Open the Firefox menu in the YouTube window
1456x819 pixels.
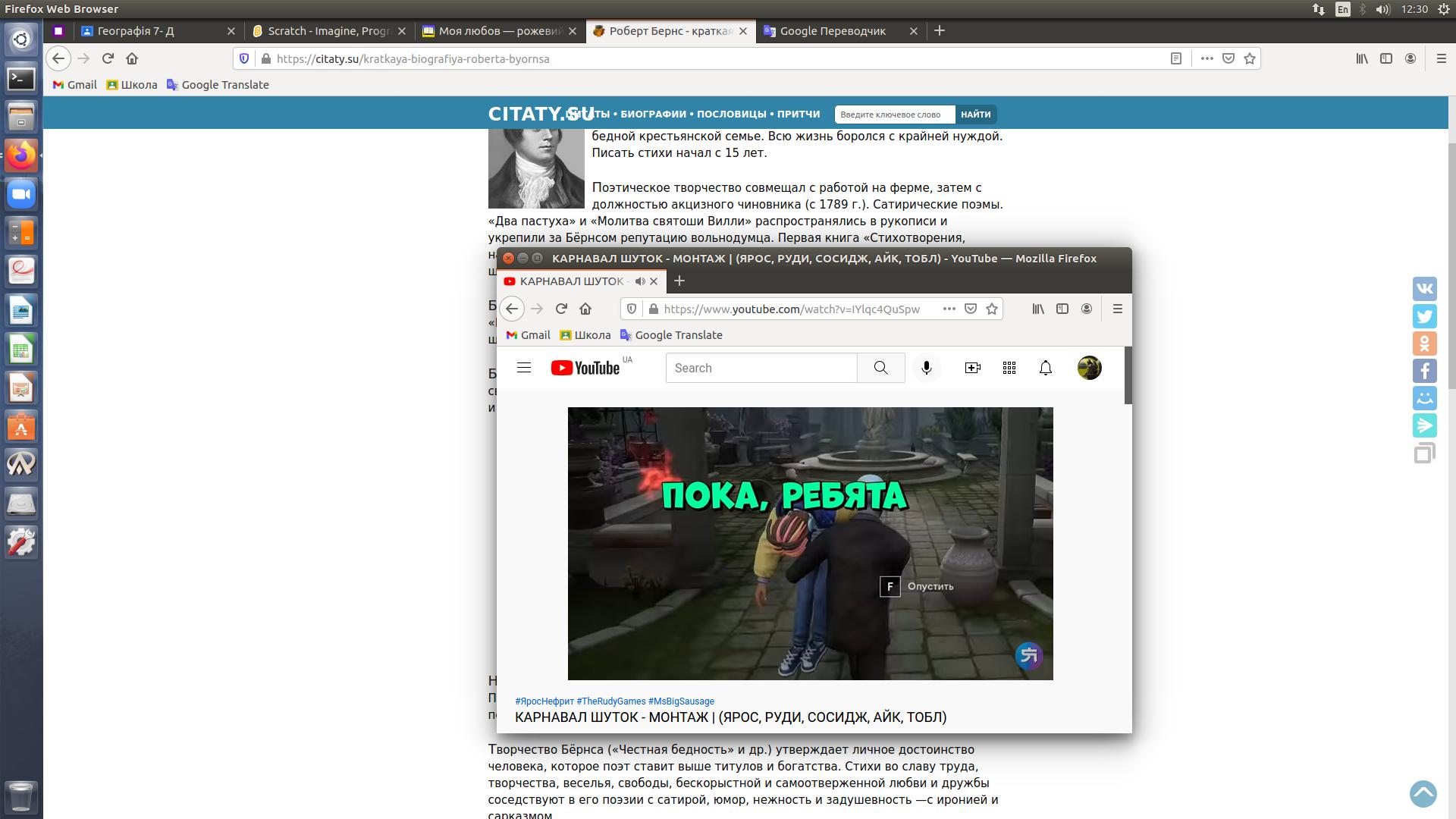click(x=1117, y=309)
